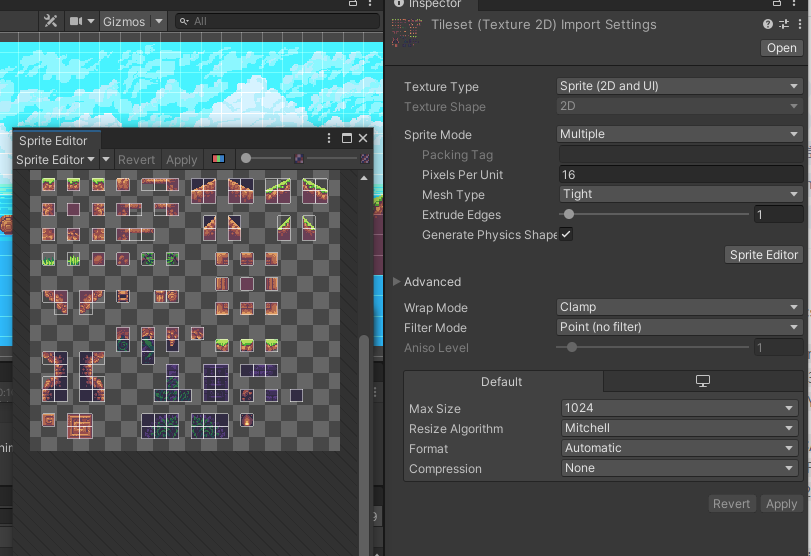Open the Sprite Editor window kebab menu

coord(329,138)
